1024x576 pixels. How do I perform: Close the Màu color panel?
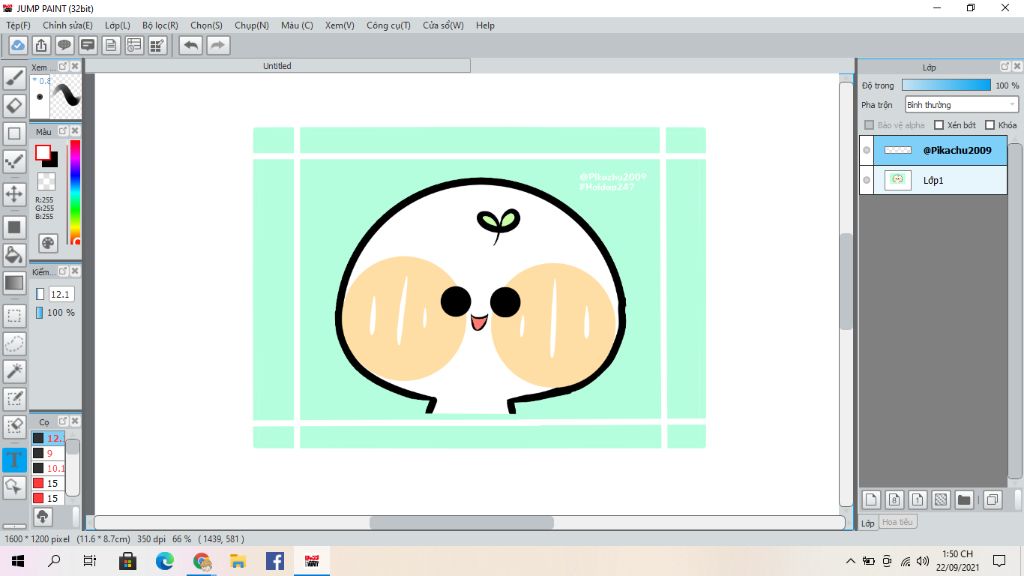click(75, 131)
